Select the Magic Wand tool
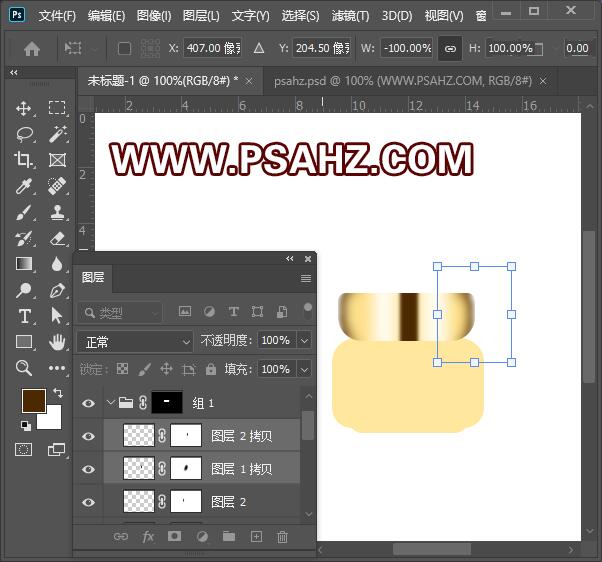This screenshot has height=562, width=602. [57, 134]
